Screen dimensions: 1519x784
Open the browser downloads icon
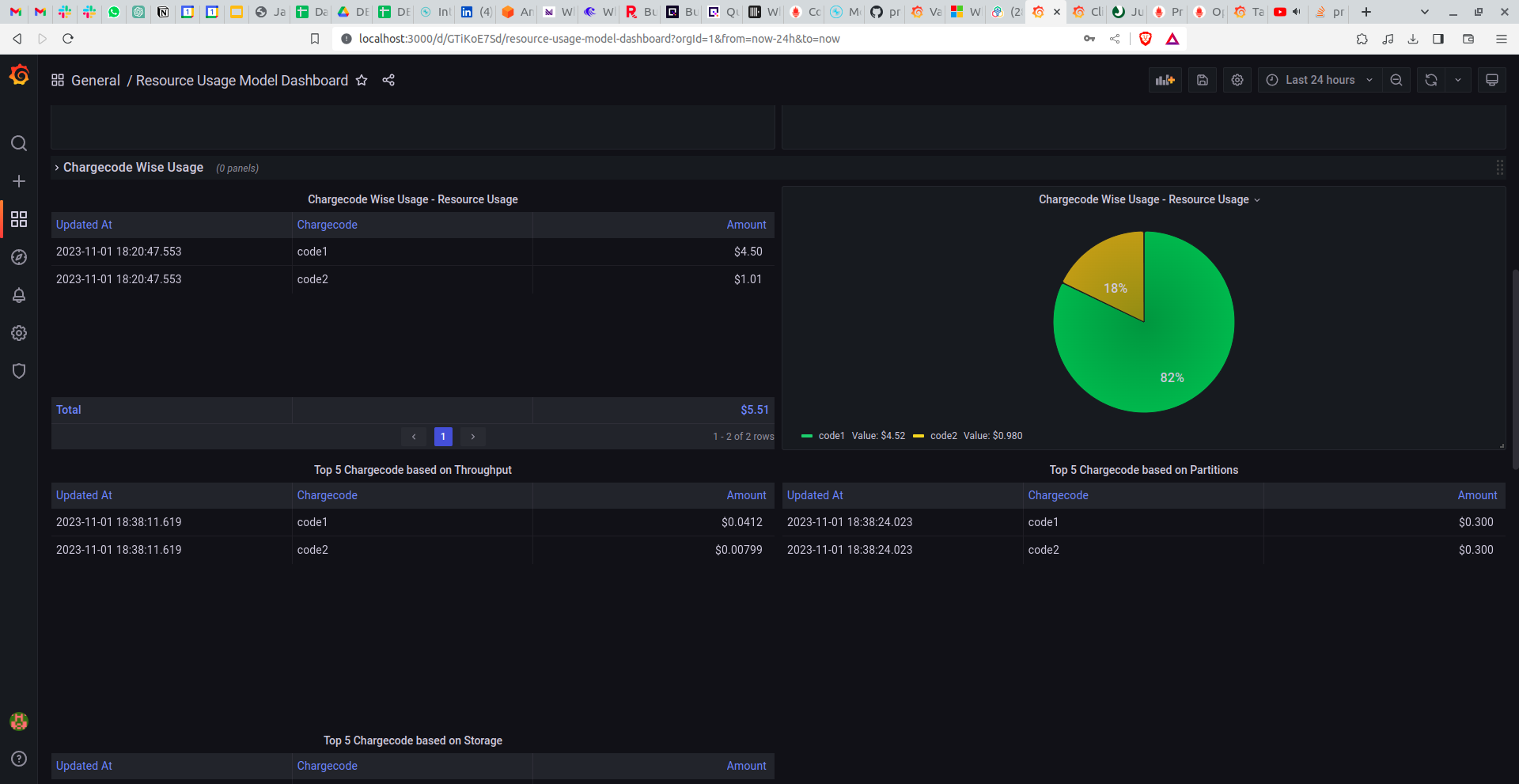(1413, 38)
